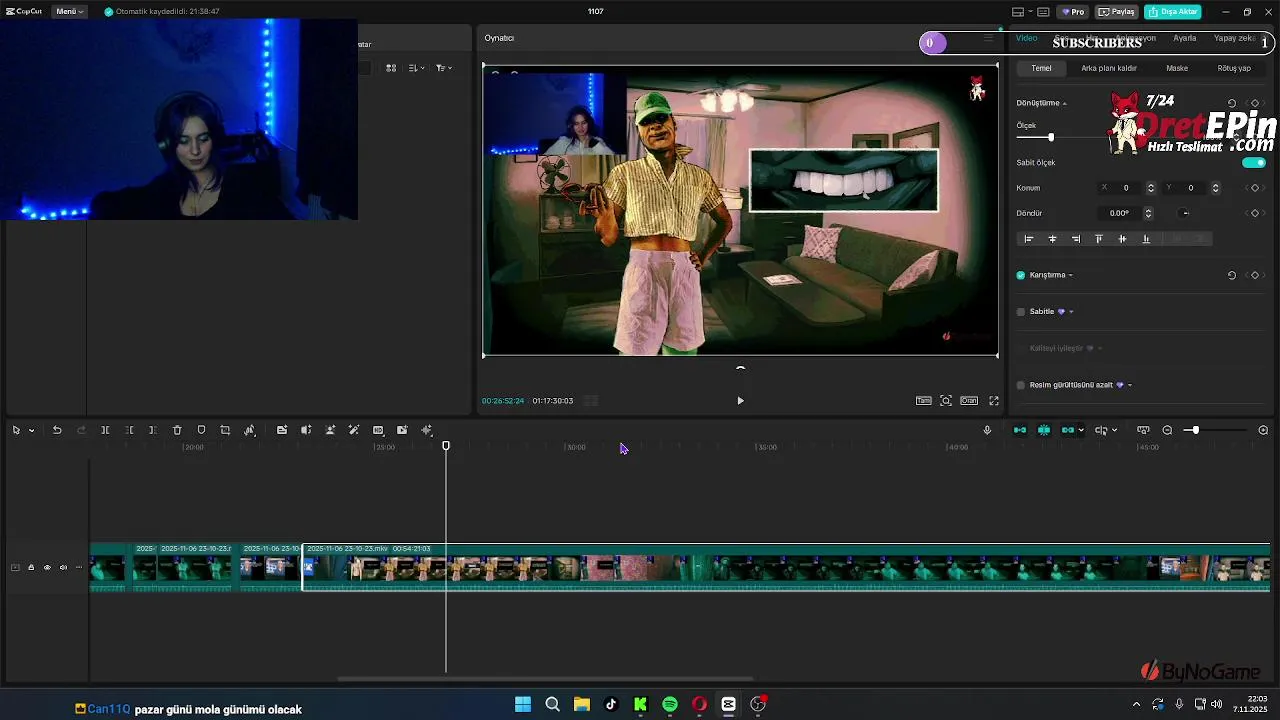Image resolution: width=1280 pixels, height=720 pixels.
Task: Open the Menü dropdown
Action: 69,12
